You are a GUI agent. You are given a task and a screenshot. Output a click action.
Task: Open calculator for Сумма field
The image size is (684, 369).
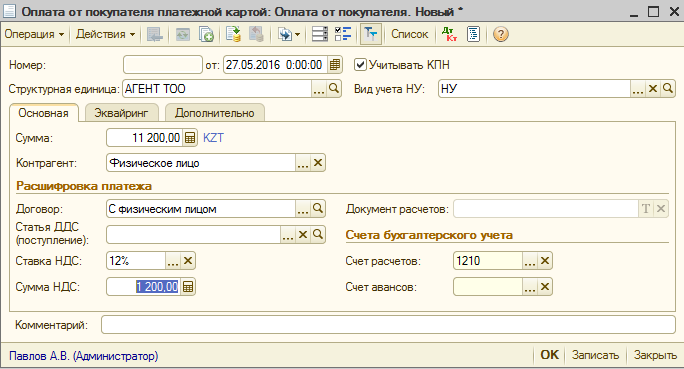pos(190,138)
